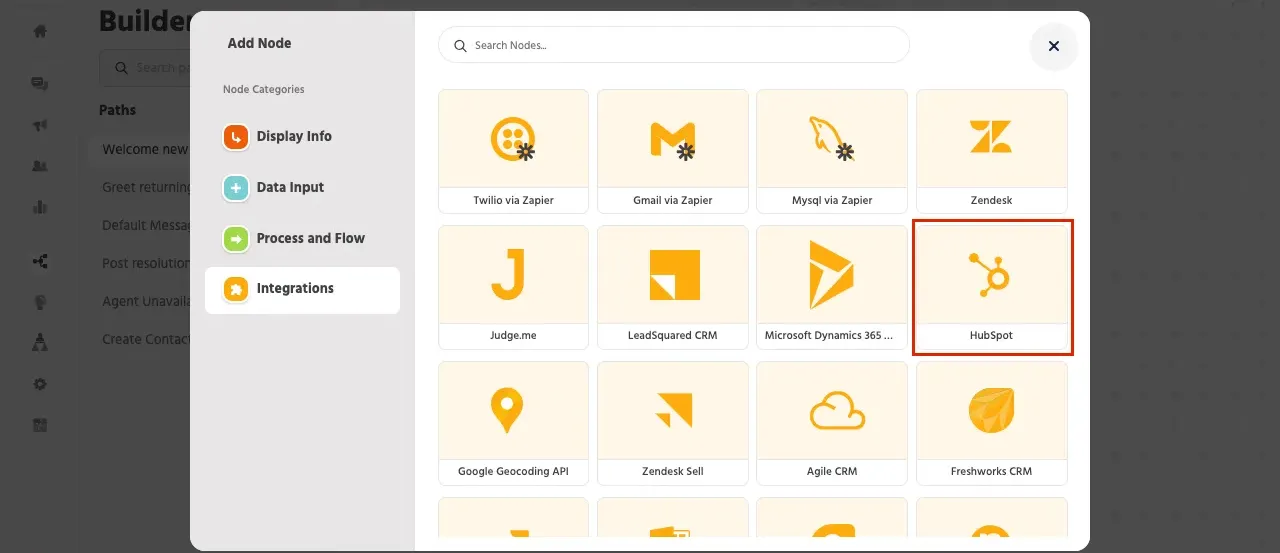Image resolution: width=1280 pixels, height=553 pixels.
Task: Add the Zendesk integration node
Action: coord(991,151)
